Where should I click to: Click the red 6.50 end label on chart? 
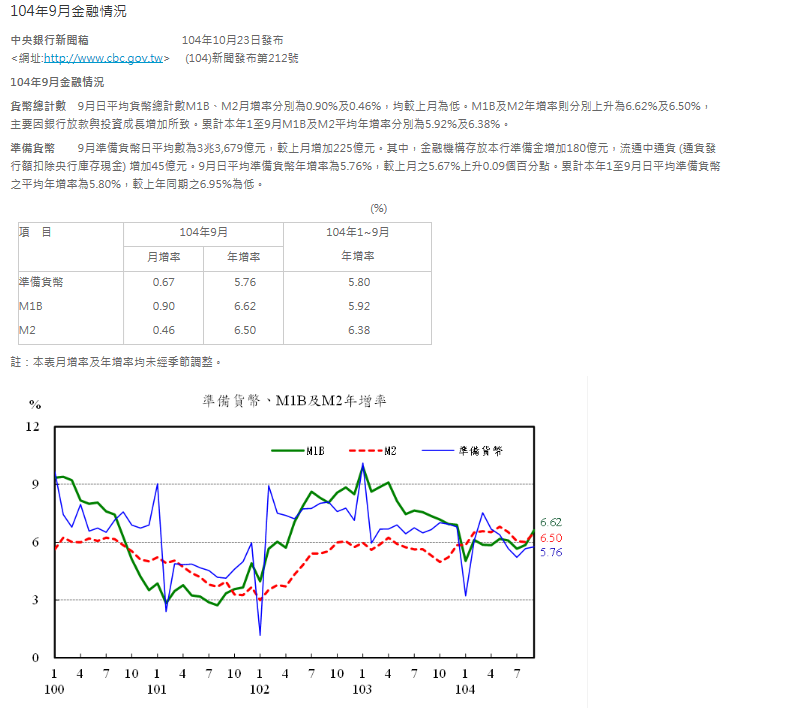[551, 538]
